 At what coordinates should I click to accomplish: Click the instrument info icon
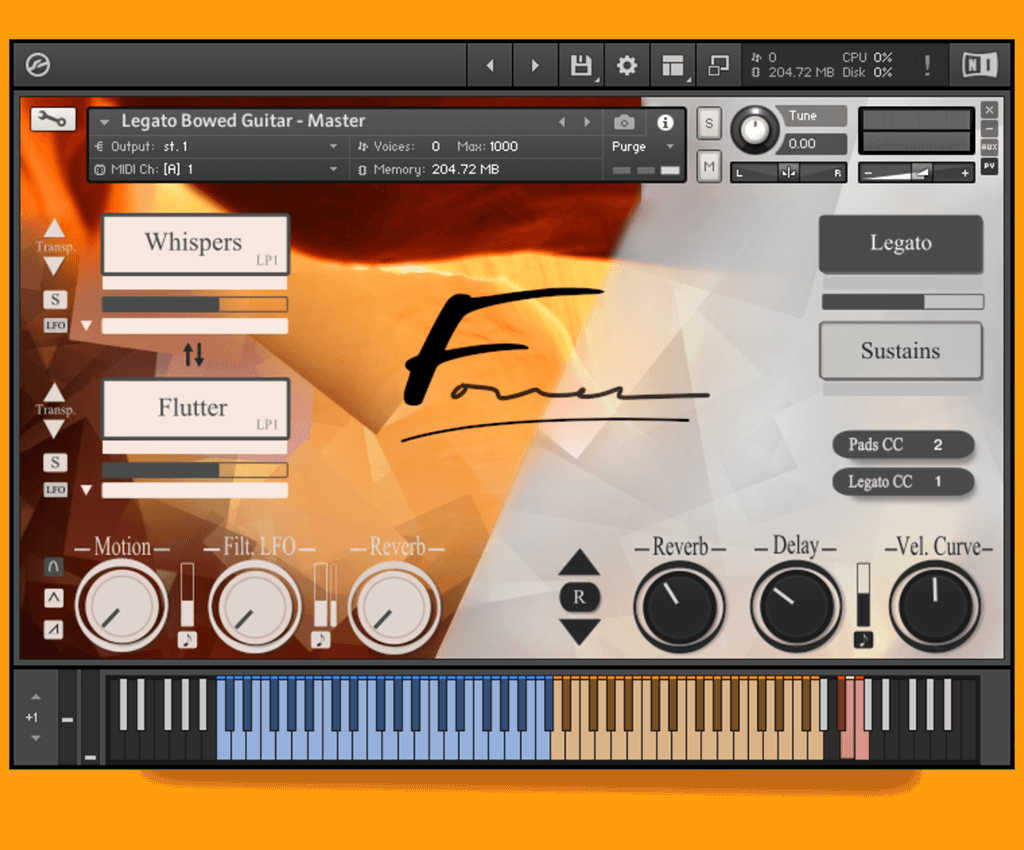(665, 122)
